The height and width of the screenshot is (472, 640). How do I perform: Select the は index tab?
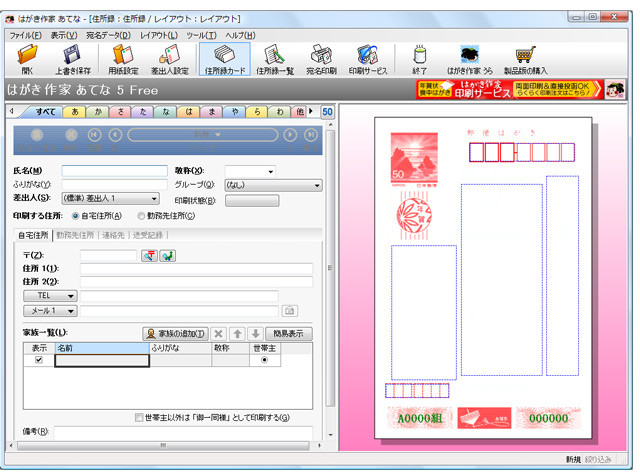189,111
